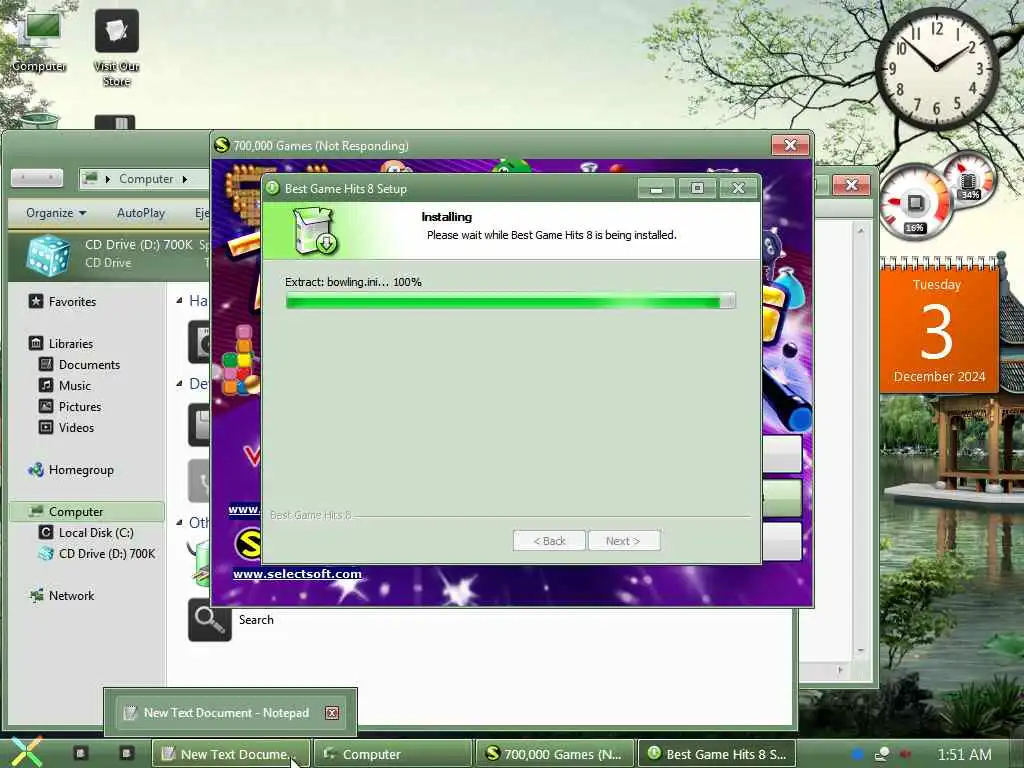This screenshot has height=768, width=1024.
Task: Maximize the Best Game Hits 8 Setup window
Action: [697, 188]
